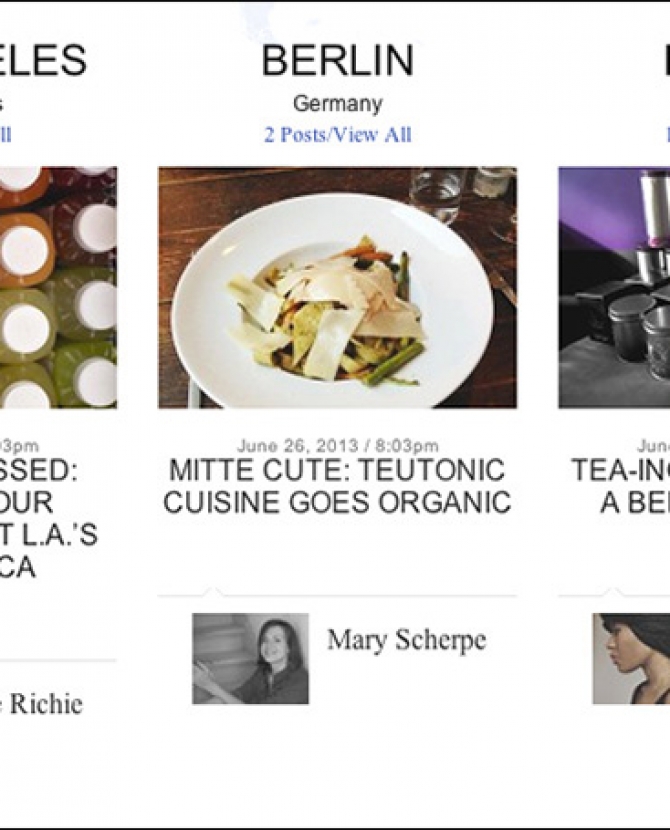670x830 pixels.
Task: Click the Germany country label
Action: point(337,104)
